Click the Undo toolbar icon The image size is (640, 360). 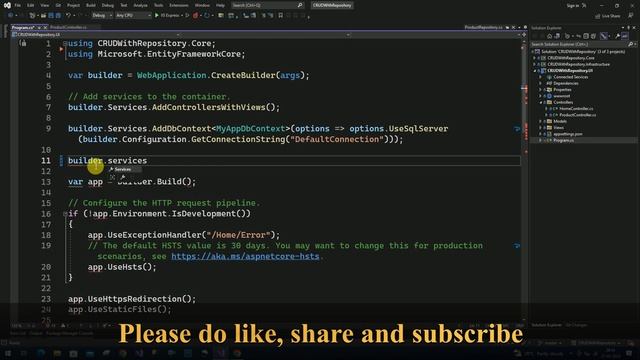pyautogui.click(x=69, y=16)
